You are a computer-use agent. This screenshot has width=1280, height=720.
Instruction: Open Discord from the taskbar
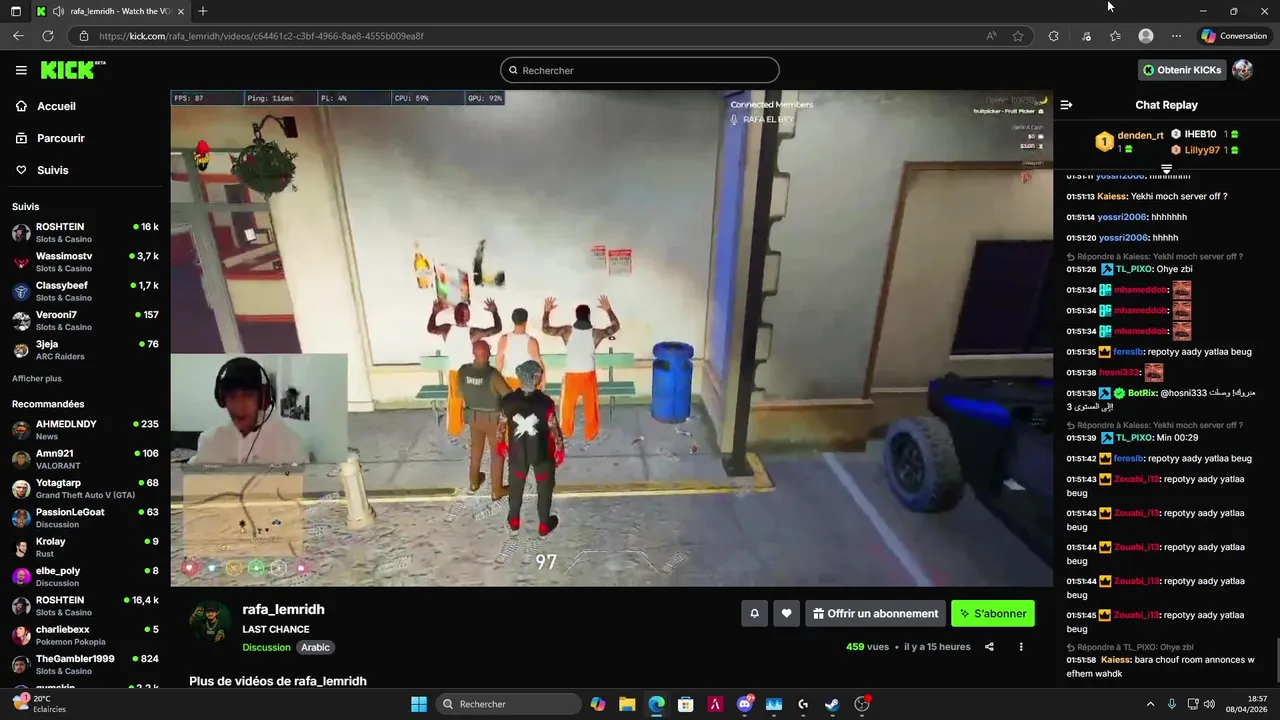[x=744, y=704]
